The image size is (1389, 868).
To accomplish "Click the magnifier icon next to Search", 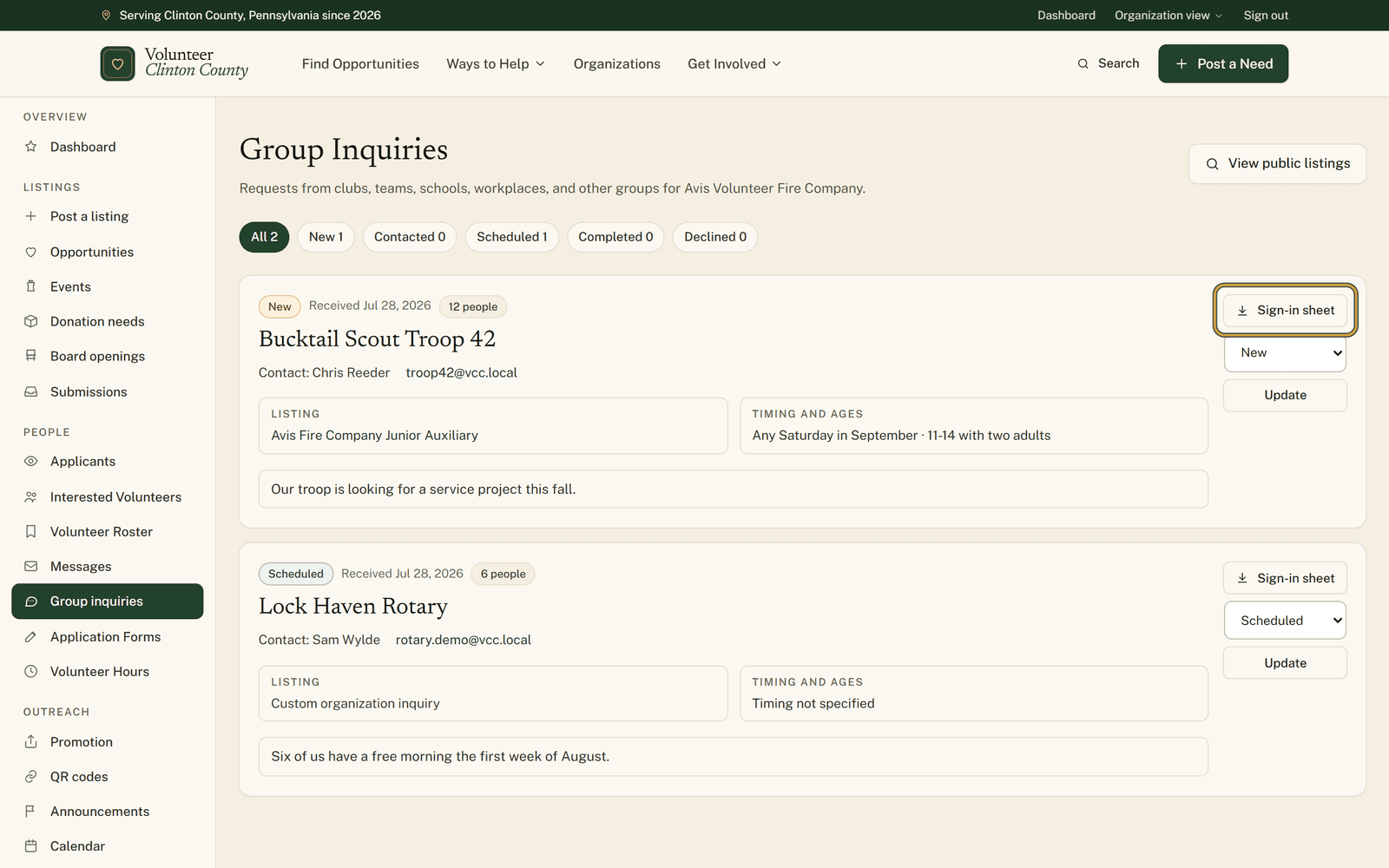I will pos(1083,63).
